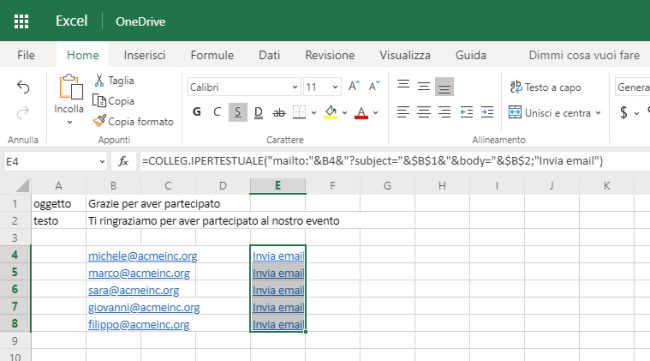
Task: Click the fx insert function icon
Action: tap(123, 161)
